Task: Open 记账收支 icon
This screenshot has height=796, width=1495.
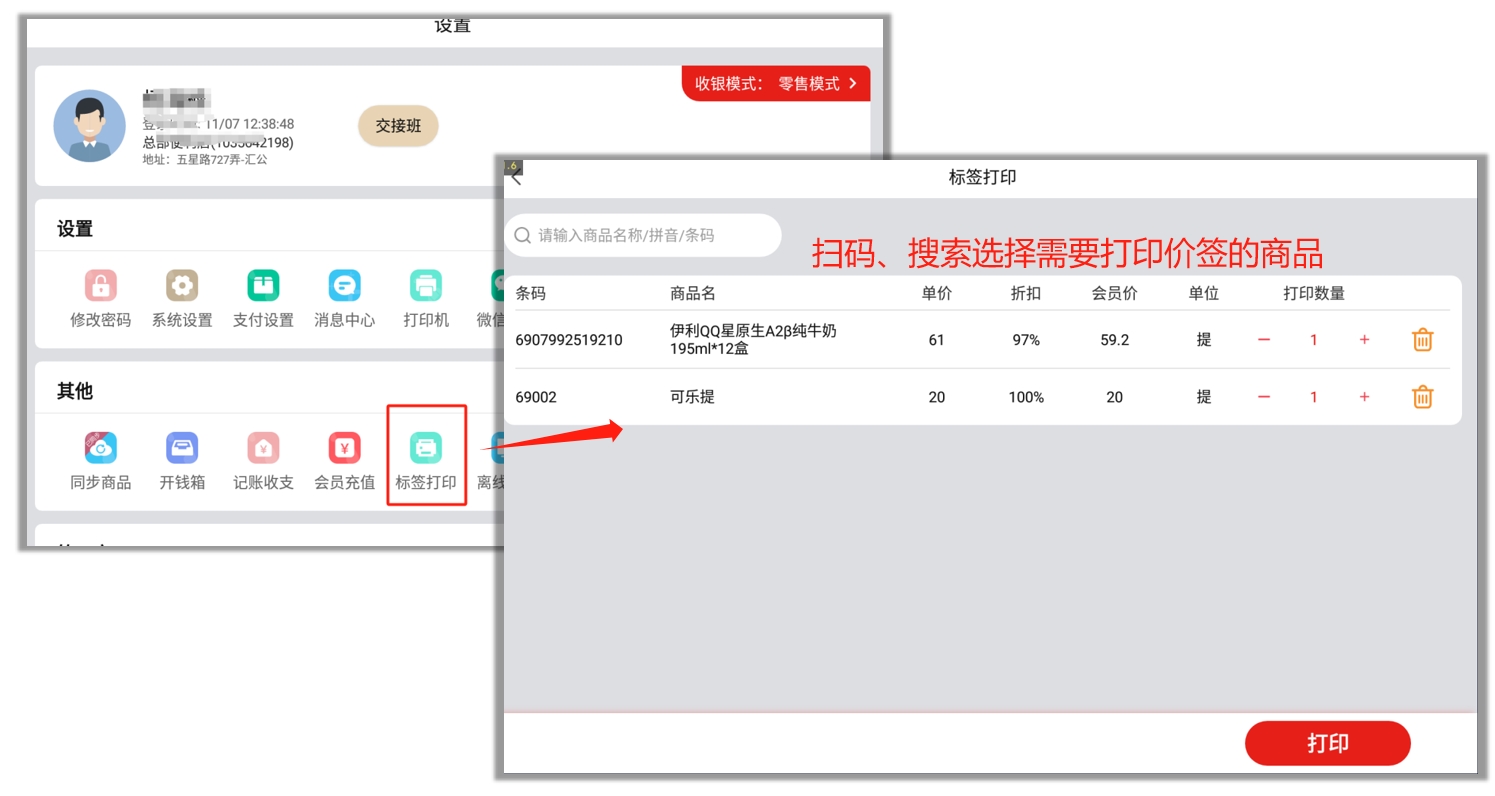Action: 263,449
